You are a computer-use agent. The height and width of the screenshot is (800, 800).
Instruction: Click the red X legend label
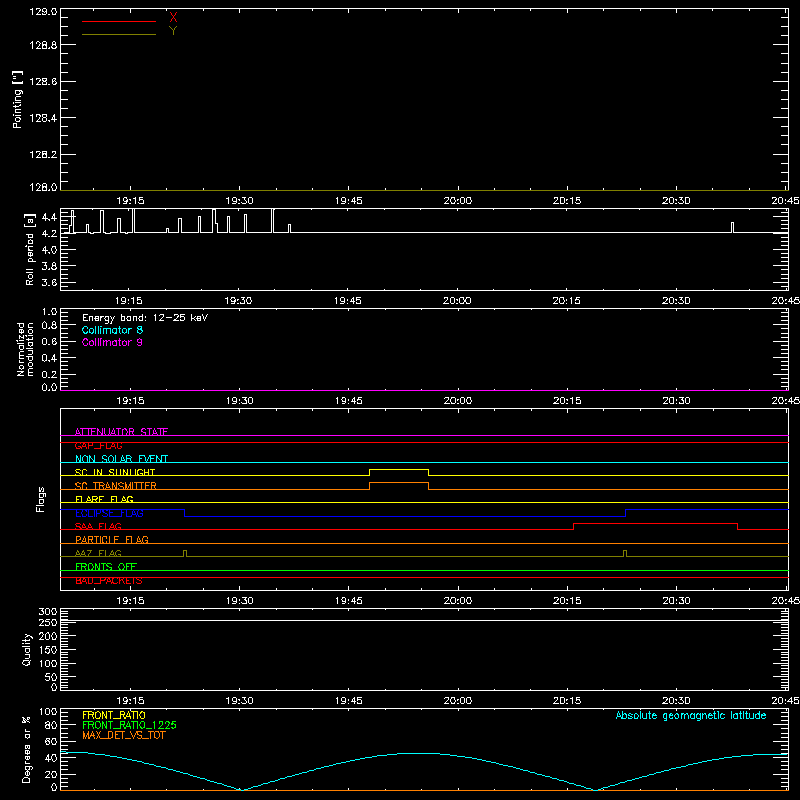(x=173, y=17)
